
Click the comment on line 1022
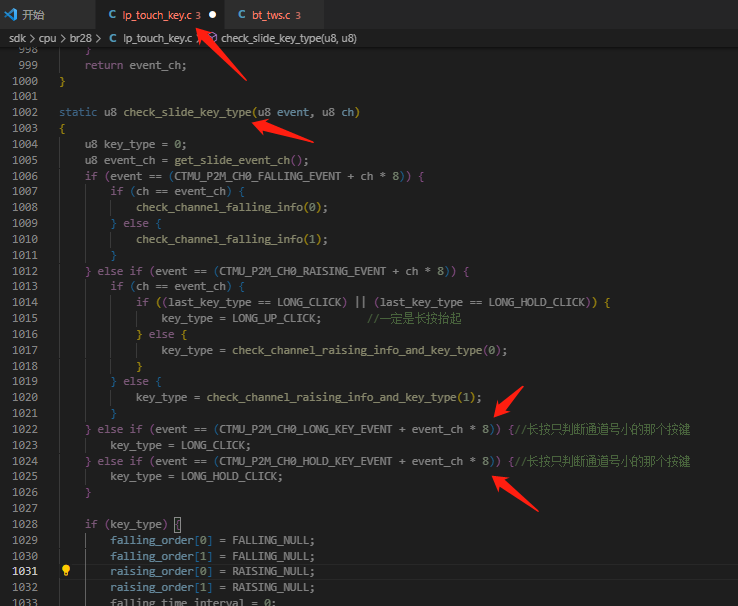(x=603, y=430)
